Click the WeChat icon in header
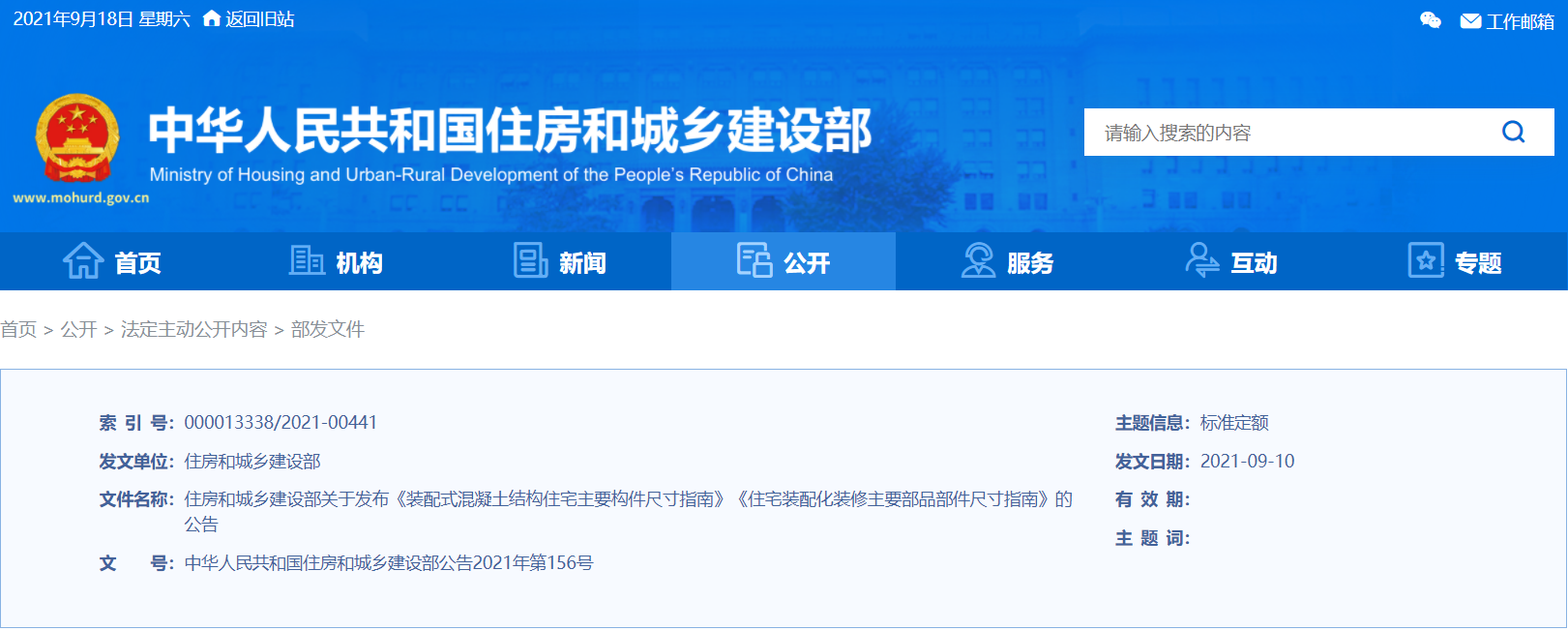Image resolution: width=1568 pixels, height=631 pixels. pos(1430,20)
